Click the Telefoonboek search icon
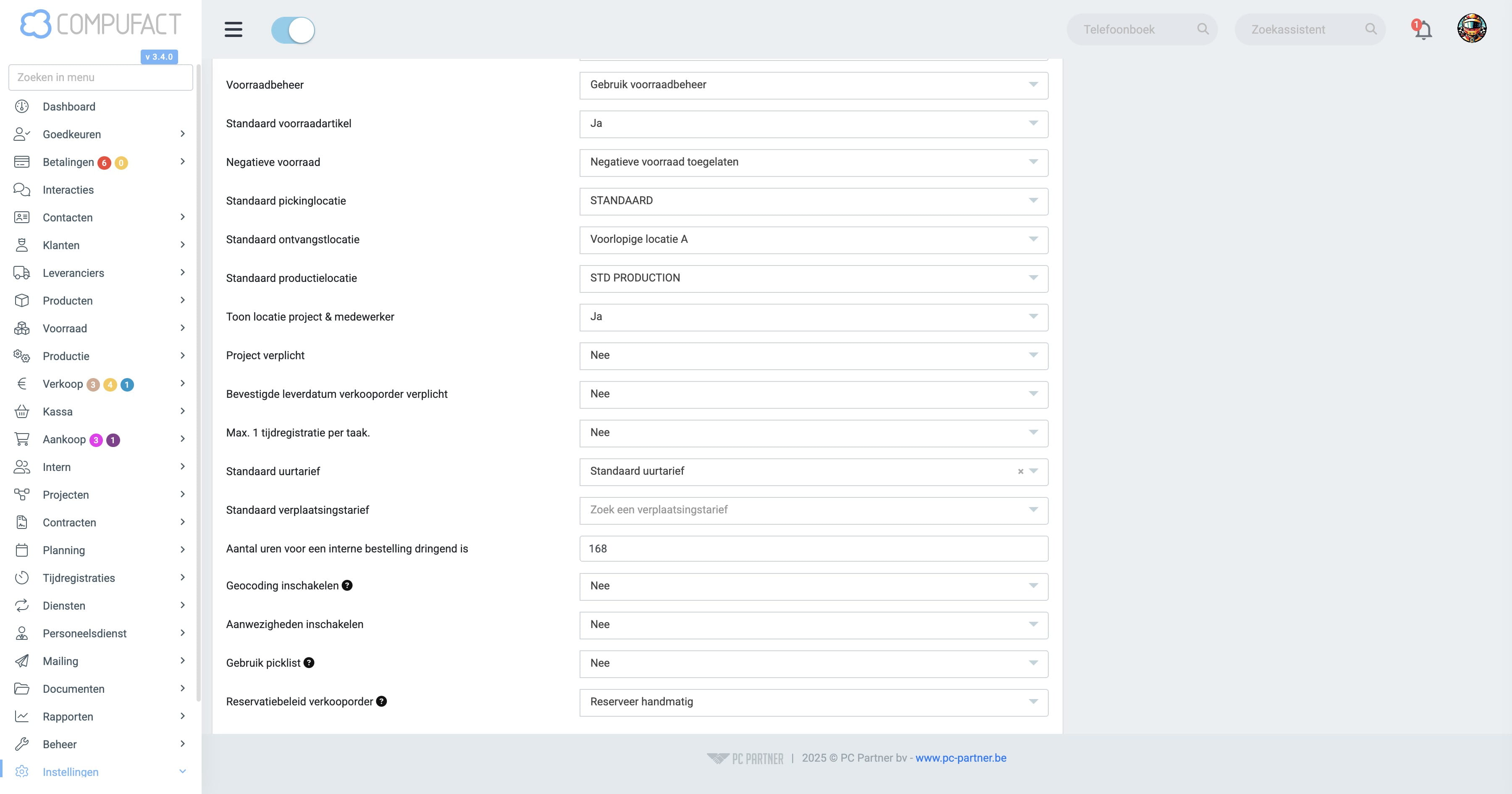Viewport: 1512px width, 794px height. click(x=1203, y=29)
